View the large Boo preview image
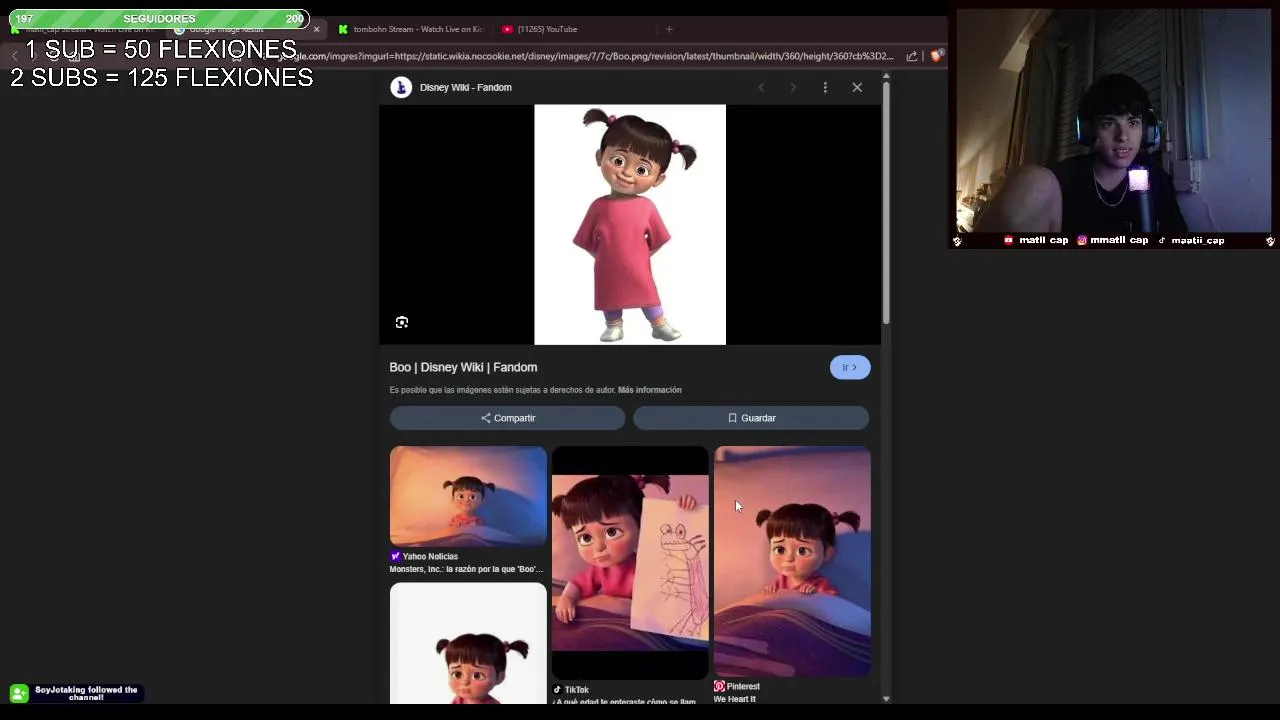The image size is (1280, 720). tap(630, 224)
